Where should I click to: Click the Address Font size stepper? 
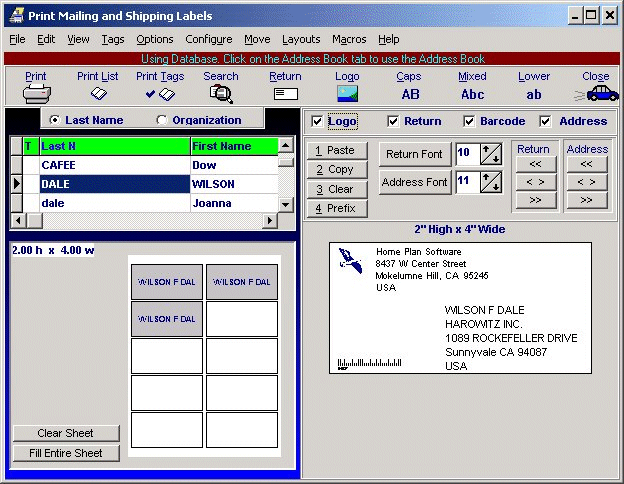pos(491,182)
